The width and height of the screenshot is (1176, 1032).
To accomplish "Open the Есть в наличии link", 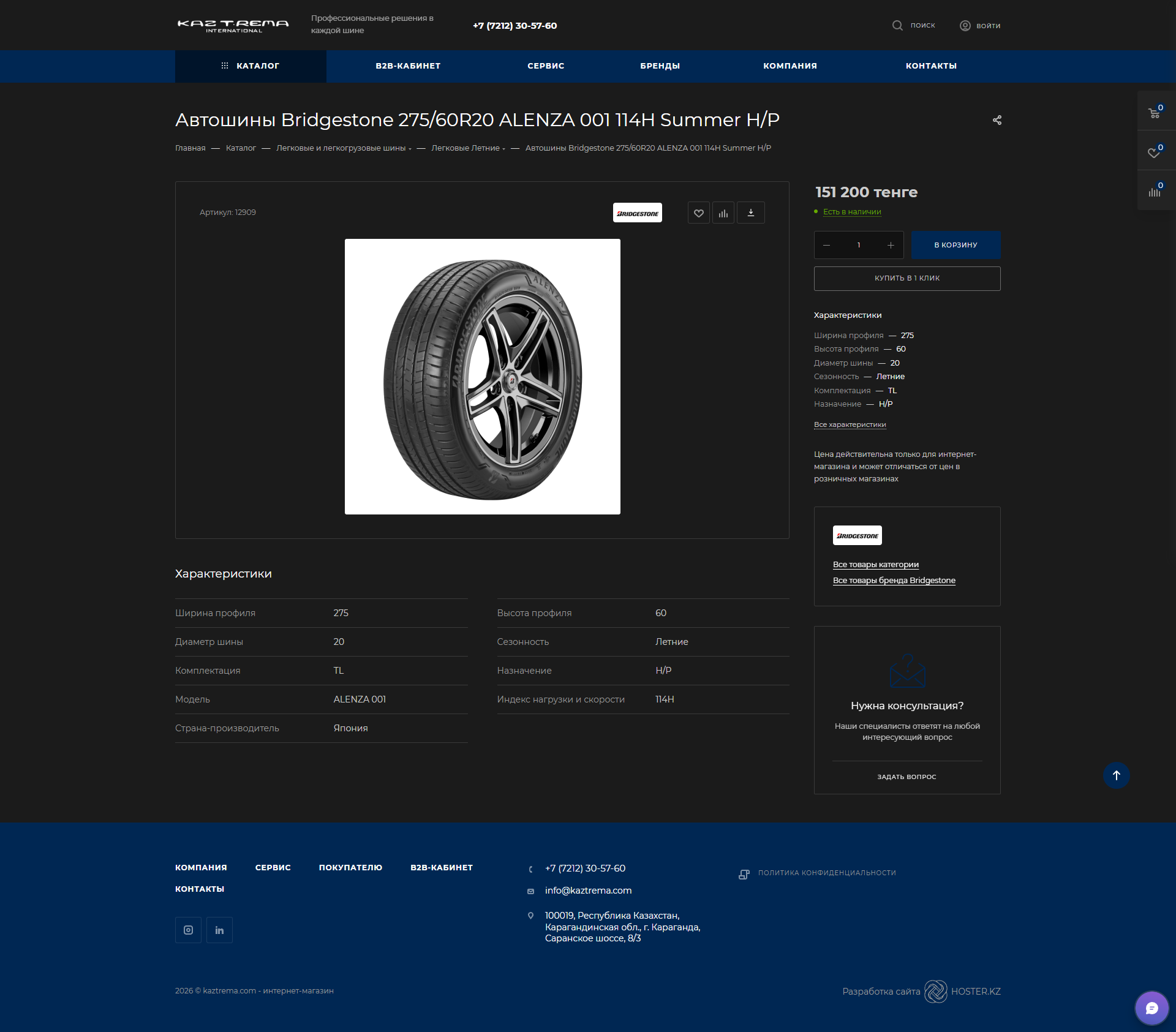I will [x=852, y=212].
